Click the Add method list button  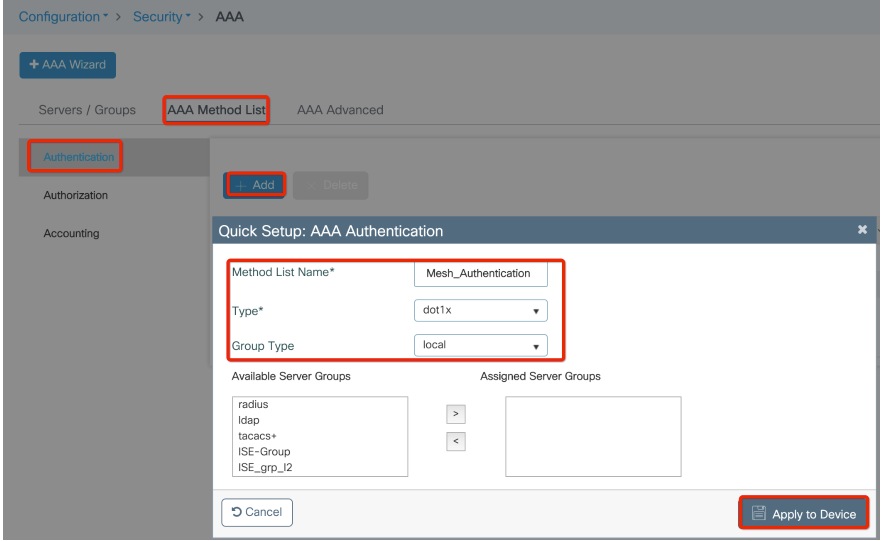click(x=255, y=185)
